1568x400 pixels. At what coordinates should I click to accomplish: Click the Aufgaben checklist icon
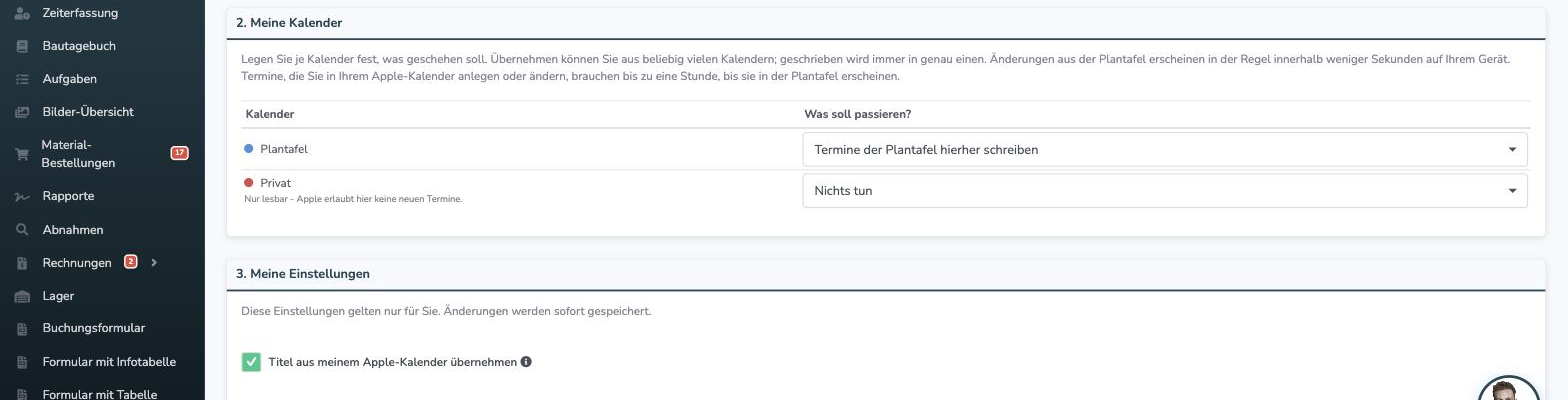[x=22, y=79]
